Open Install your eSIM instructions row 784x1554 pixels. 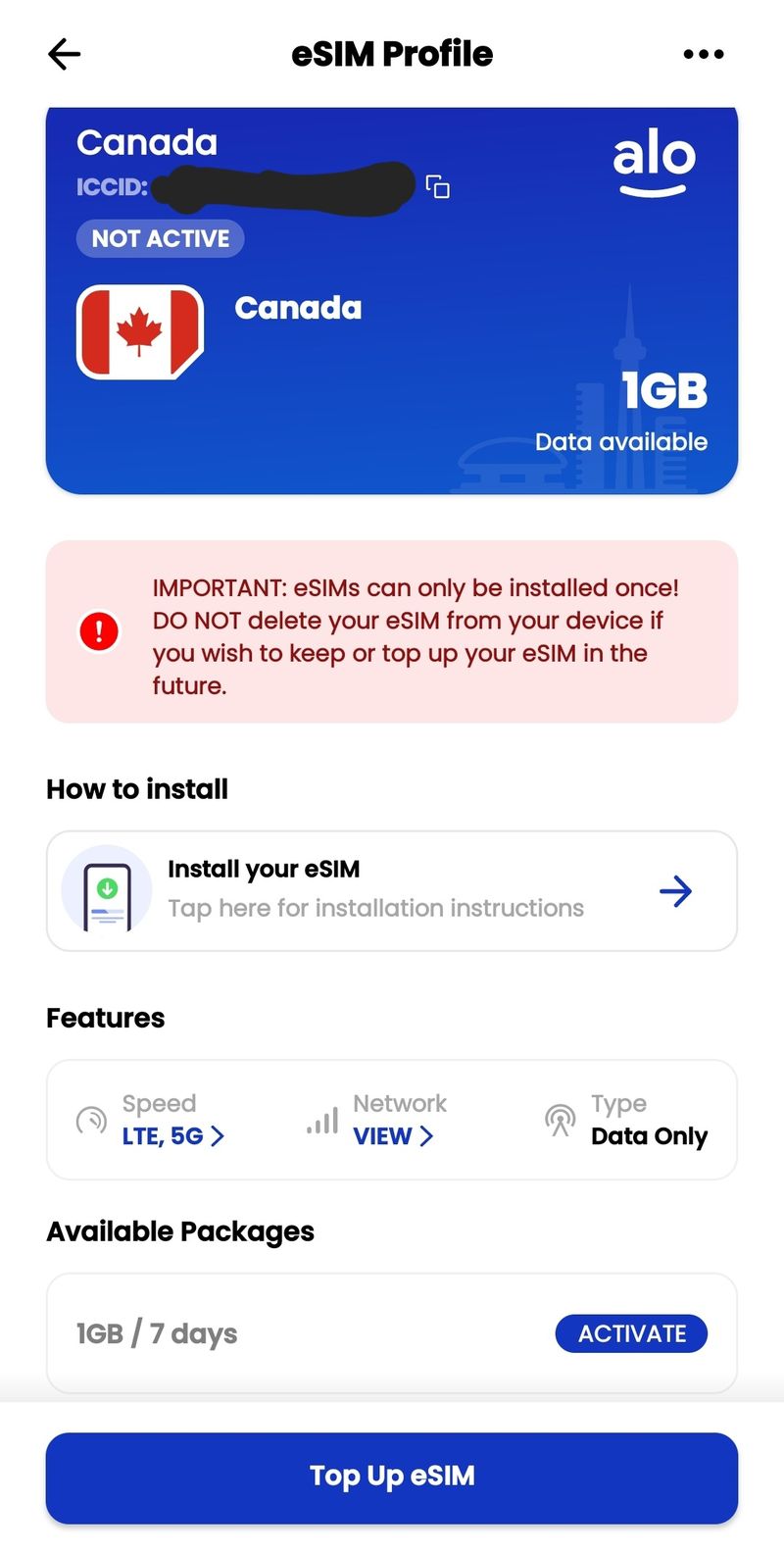tap(392, 891)
